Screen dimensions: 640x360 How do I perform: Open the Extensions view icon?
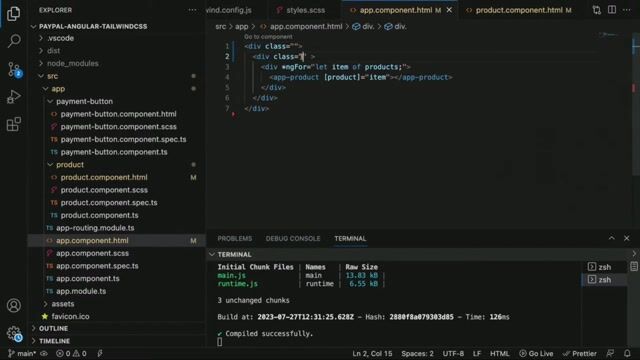pyautogui.click(x=14, y=124)
